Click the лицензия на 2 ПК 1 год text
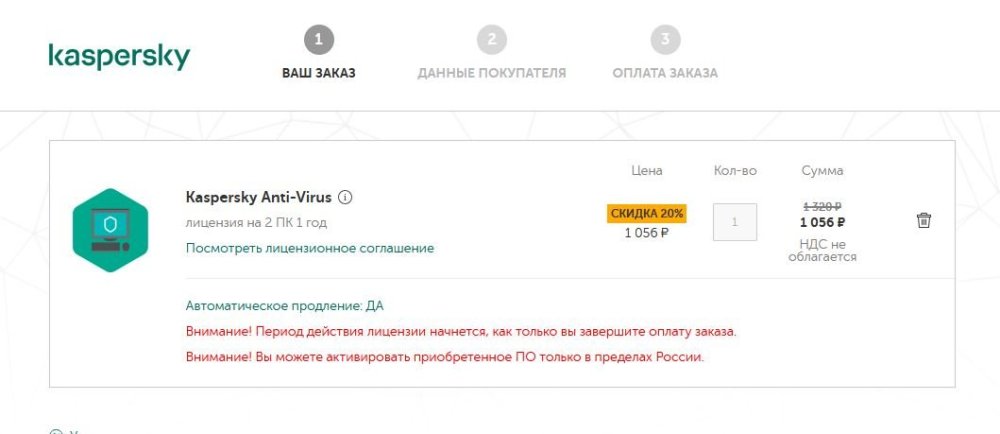The image size is (1000, 434). (x=256, y=222)
